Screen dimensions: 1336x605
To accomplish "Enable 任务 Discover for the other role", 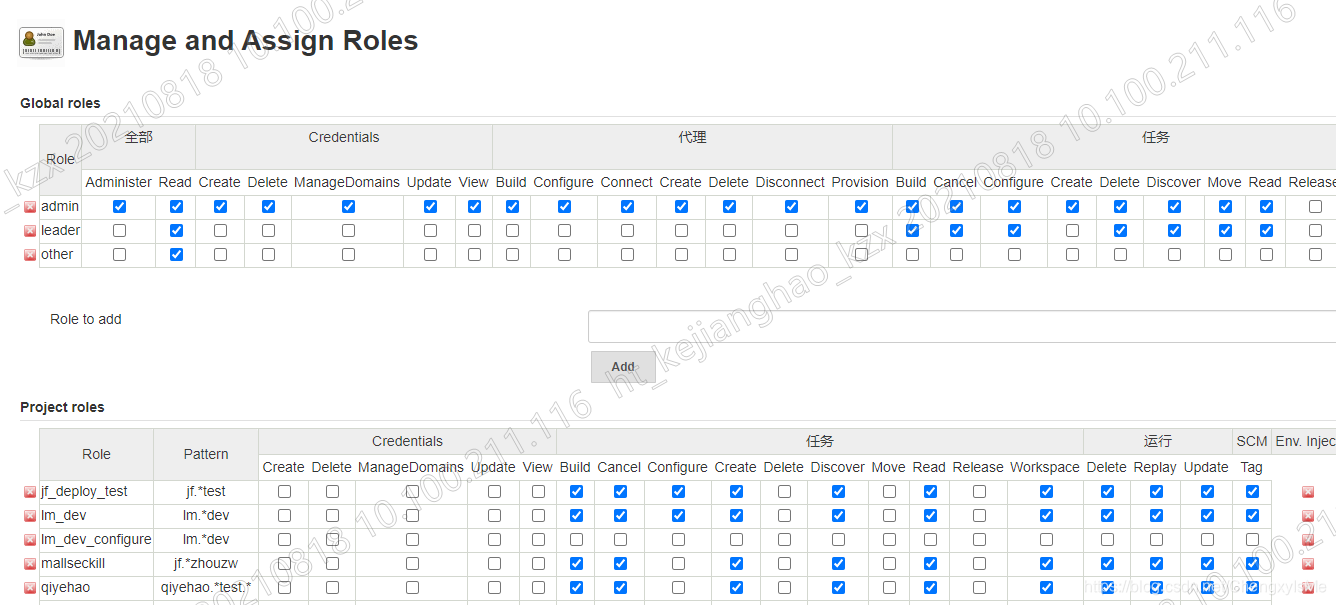I will (1174, 255).
